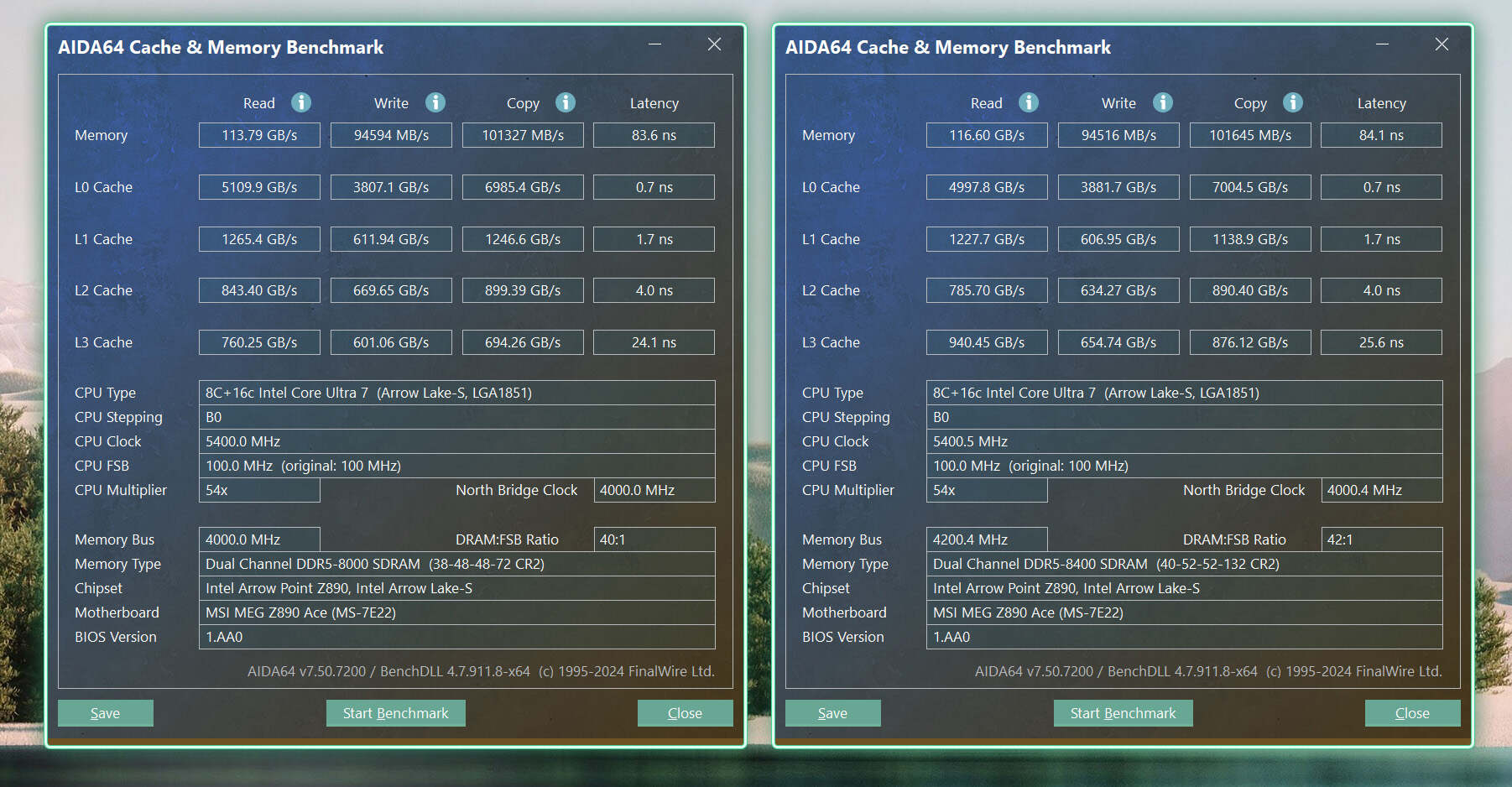Select the L1 cache read value 1227.7 GB/s
The height and width of the screenshot is (787, 1512).
[x=987, y=239]
